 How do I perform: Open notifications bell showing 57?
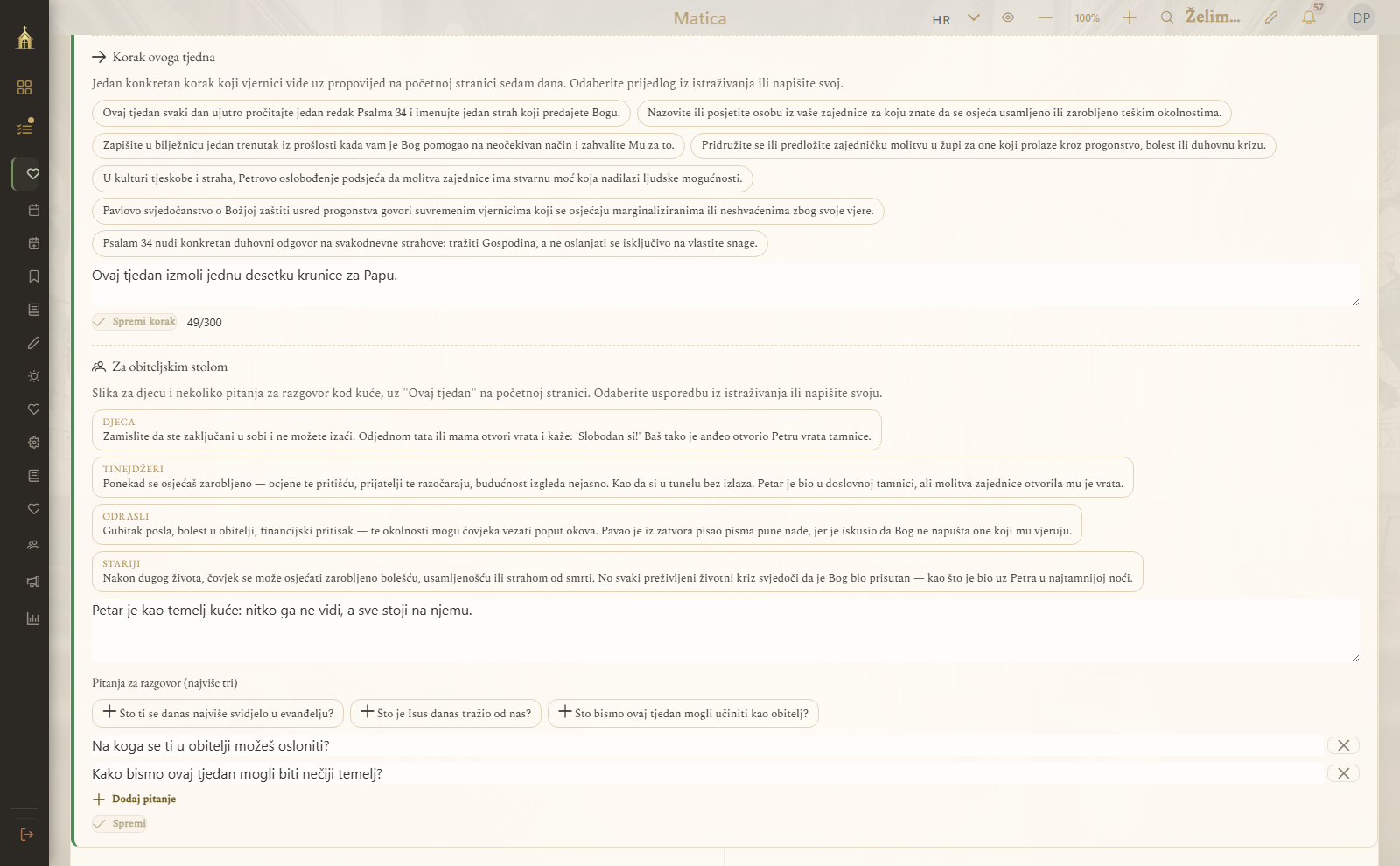1310,17
